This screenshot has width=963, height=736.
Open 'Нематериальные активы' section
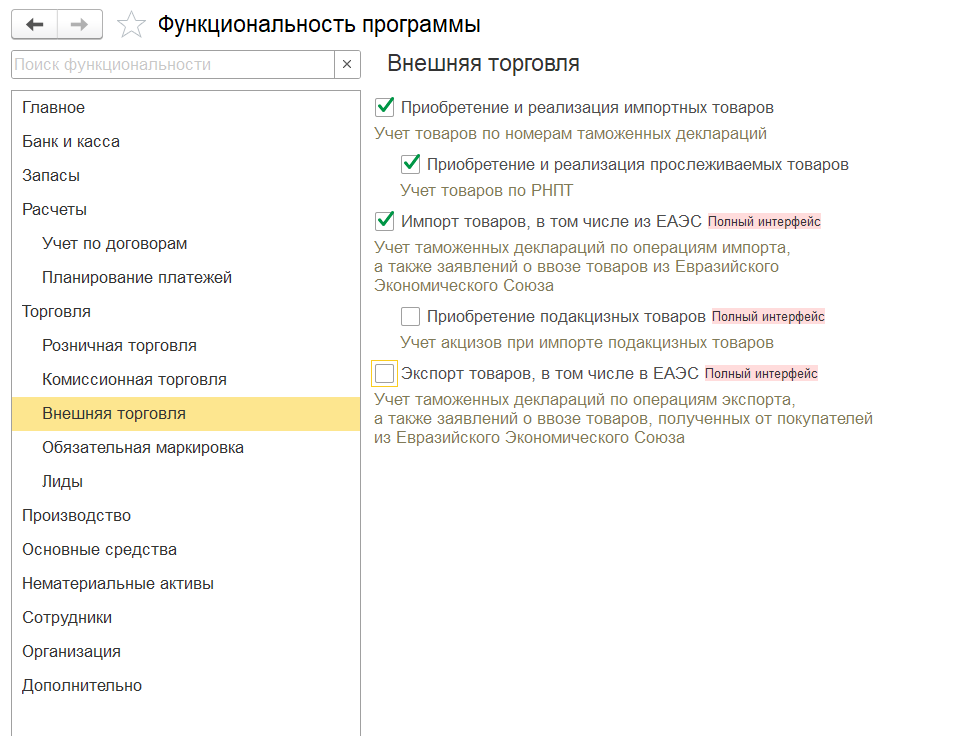point(185,584)
